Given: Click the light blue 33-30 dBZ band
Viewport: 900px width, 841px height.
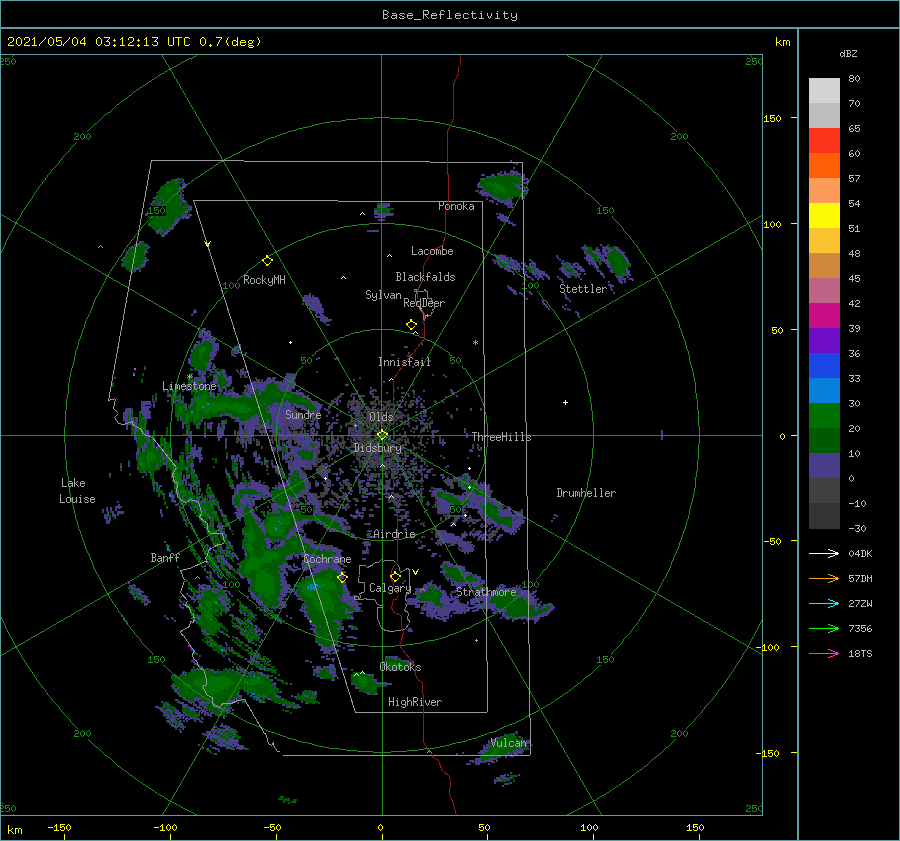Looking at the screenshot, I should 824,390.
